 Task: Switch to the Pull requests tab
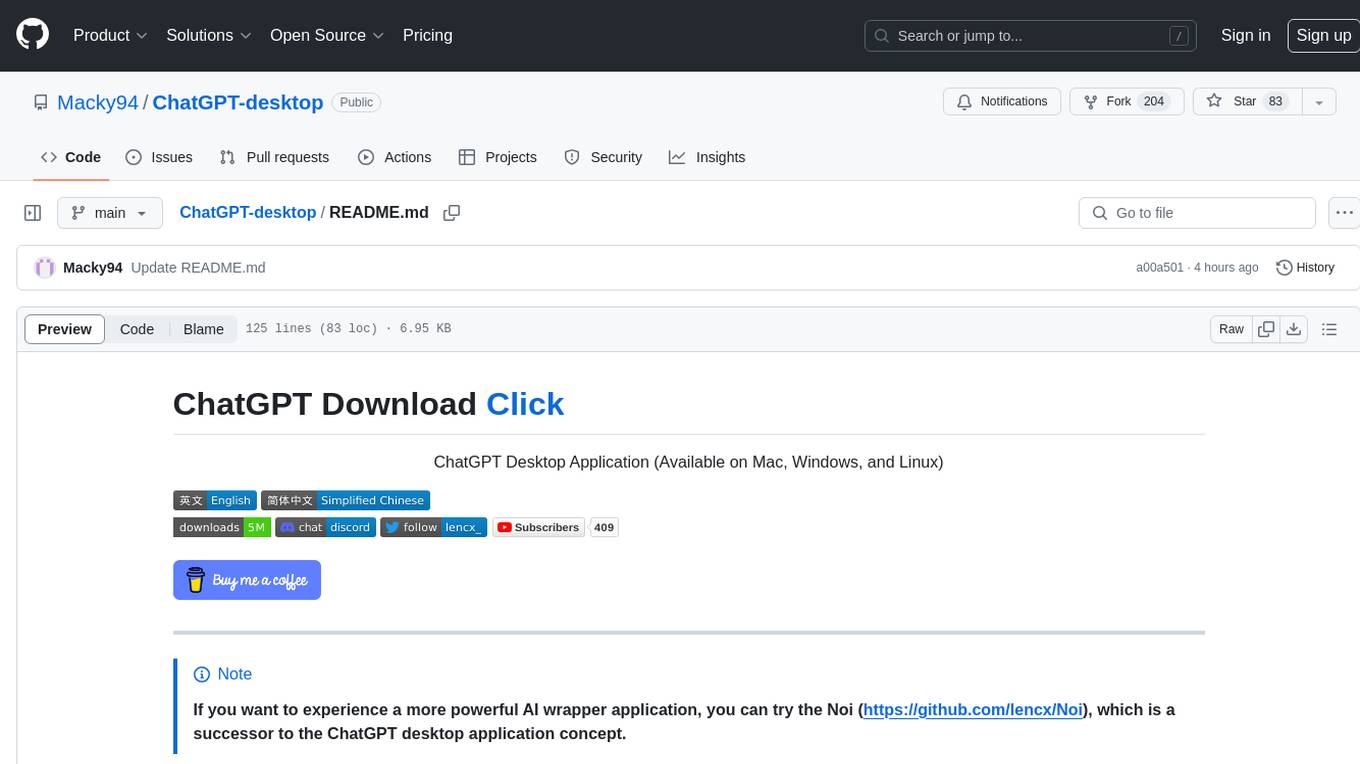click(x=274, y=157)
